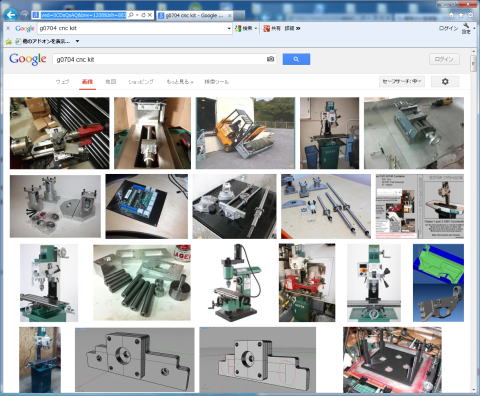Switch to the Shopping tab

coord(141,81)
